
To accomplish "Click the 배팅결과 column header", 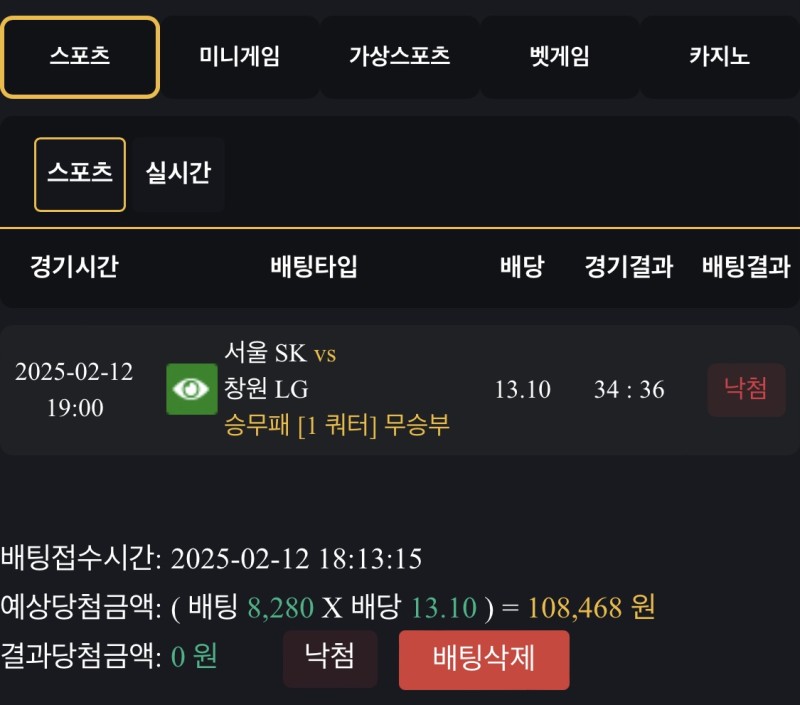I will click(x=746, y=267).
